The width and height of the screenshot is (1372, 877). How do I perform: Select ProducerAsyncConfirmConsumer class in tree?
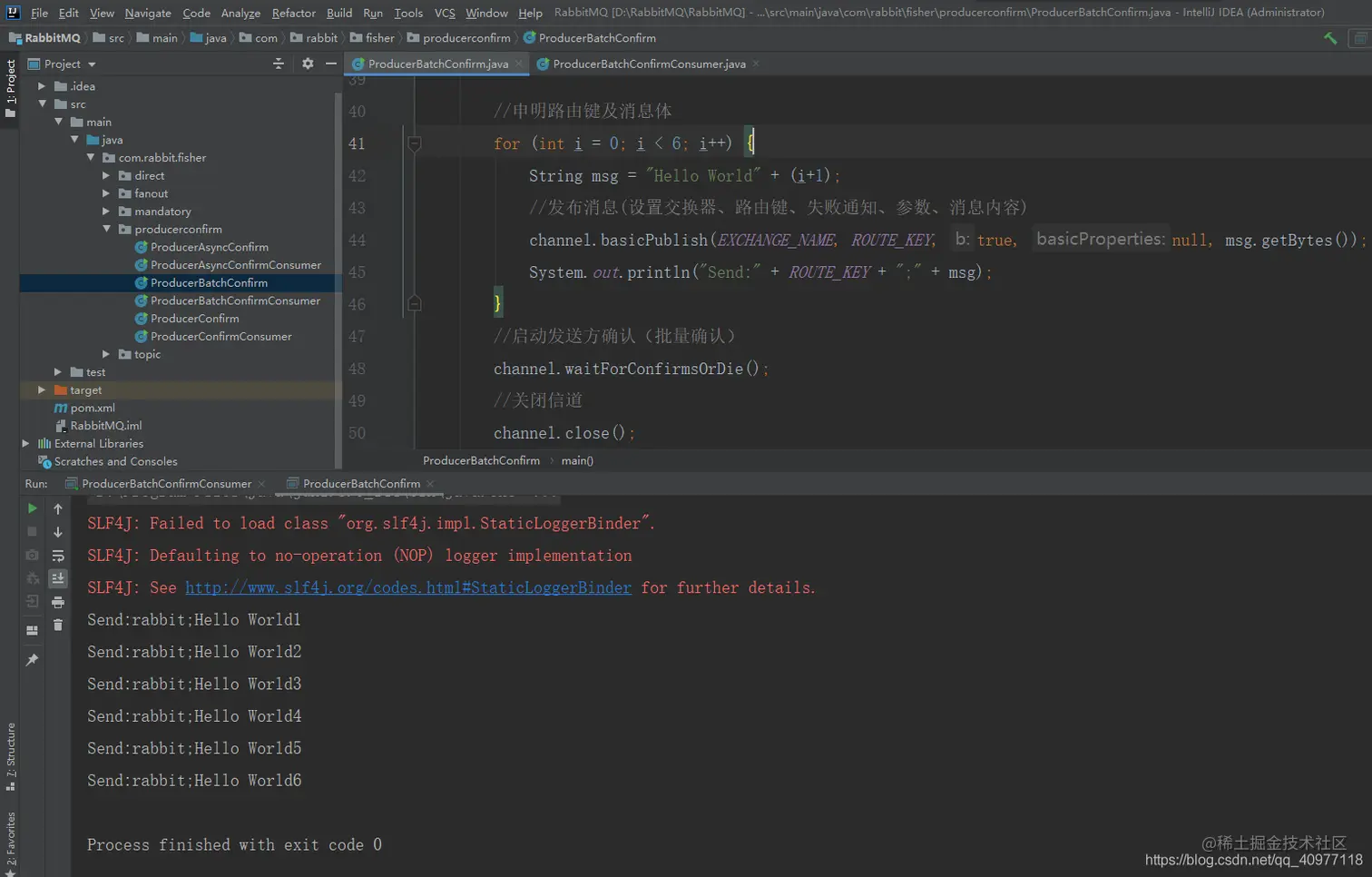[235, 265]
